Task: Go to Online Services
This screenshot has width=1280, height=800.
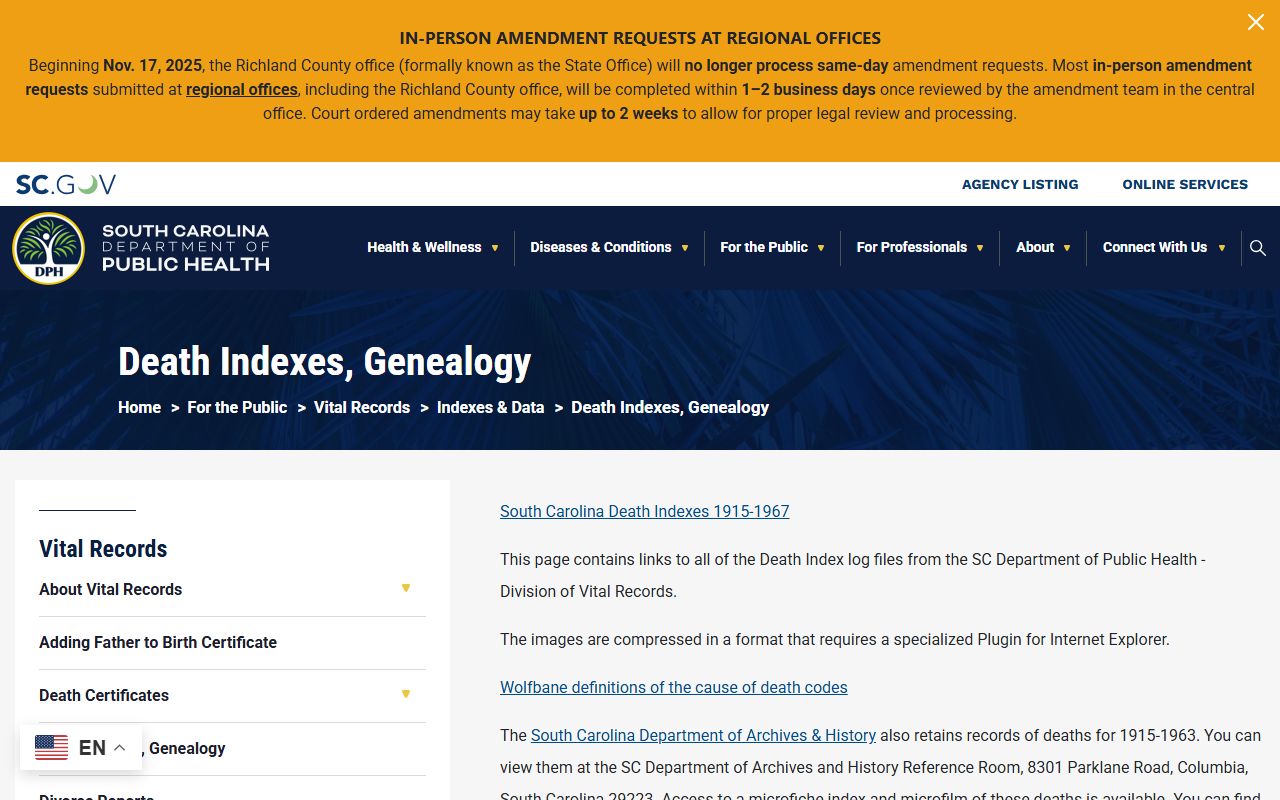Action: pyautogui.click(x=1185, y=184)
